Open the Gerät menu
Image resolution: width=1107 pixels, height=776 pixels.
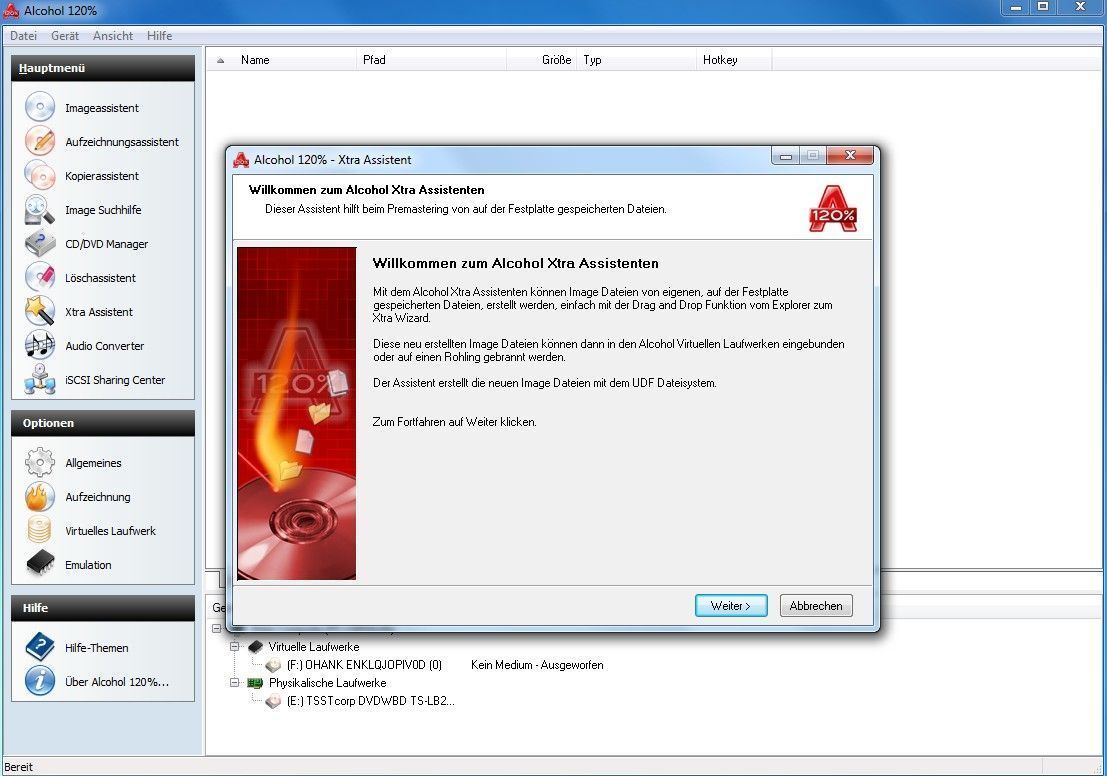coord(65,35)
